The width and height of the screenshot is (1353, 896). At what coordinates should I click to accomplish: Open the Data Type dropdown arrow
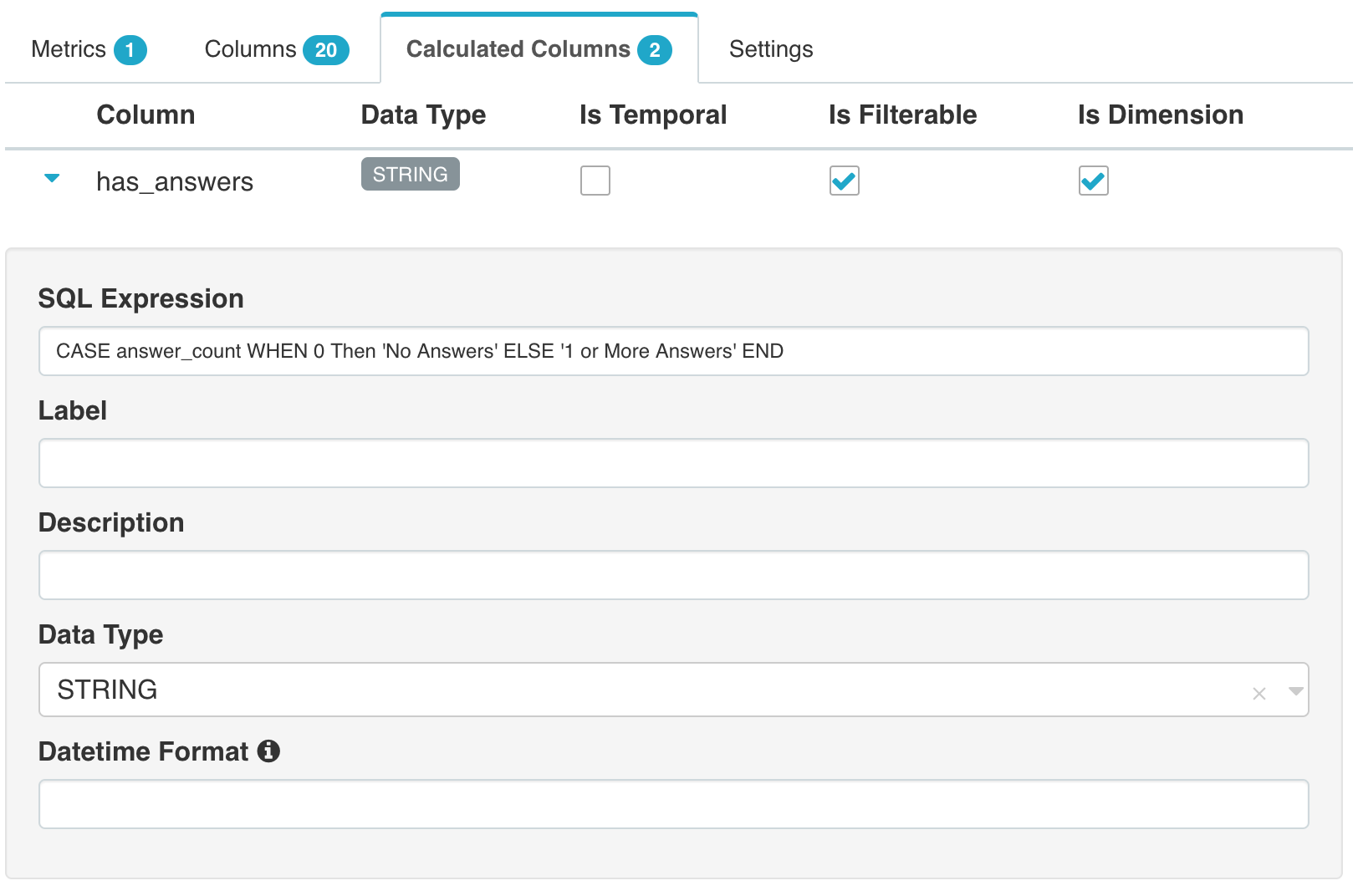point(1295,691)
